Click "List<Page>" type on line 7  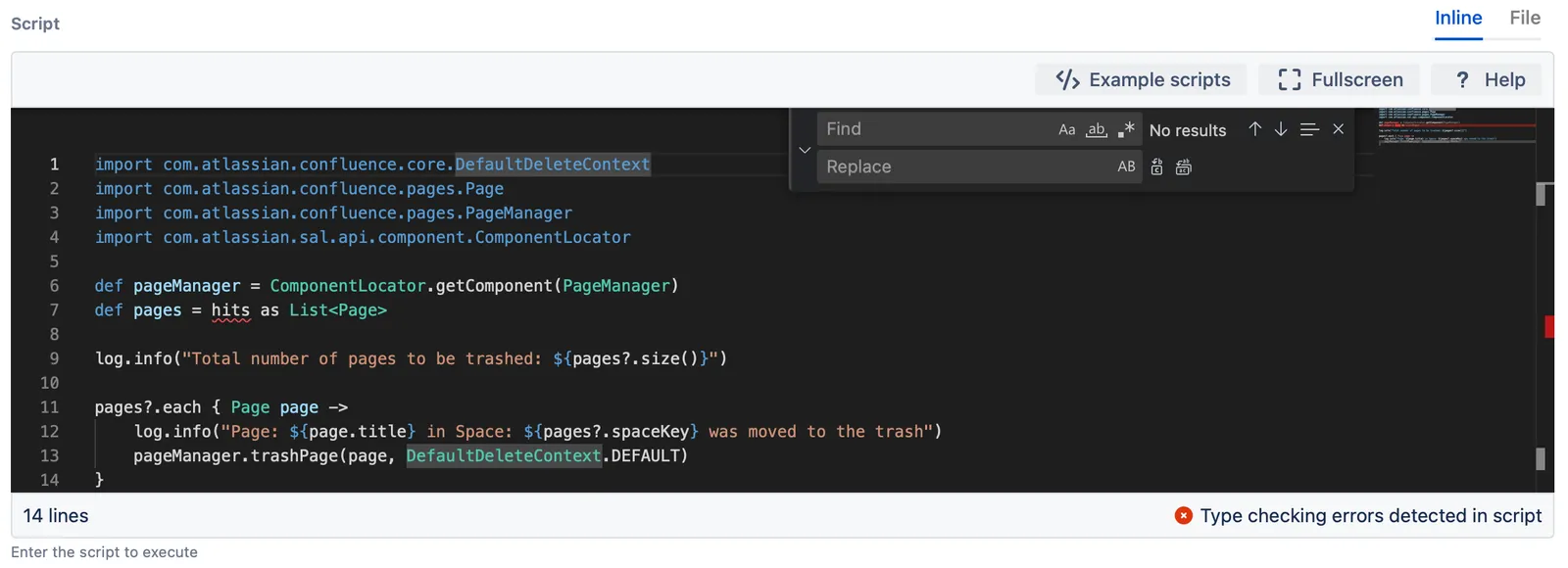[338, 310]
